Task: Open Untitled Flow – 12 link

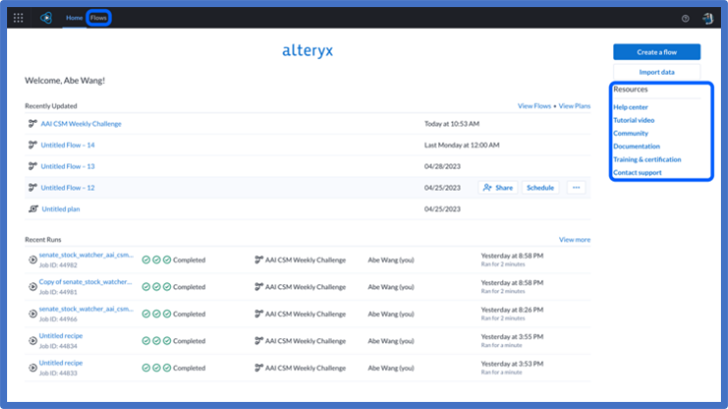Action: pos(67,188)
